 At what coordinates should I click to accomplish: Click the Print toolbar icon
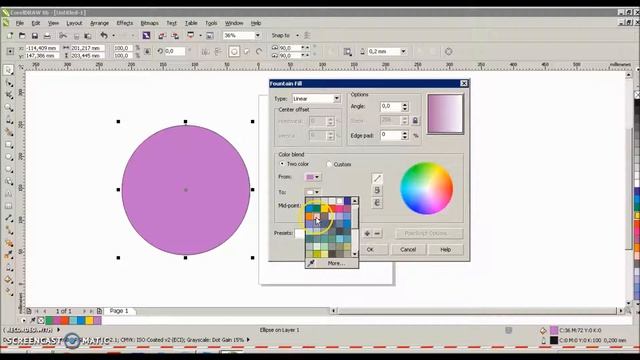pos(47,36)
